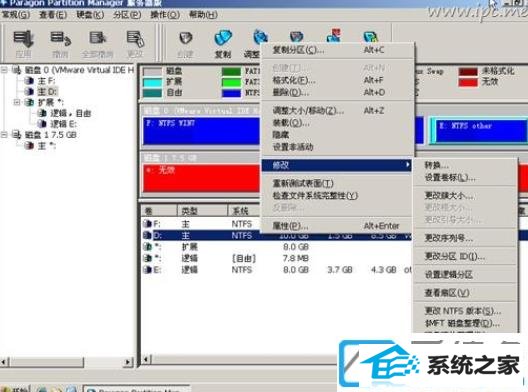Image resolution: width=528 pixels, height=392 pixels.
Task: Open the highlighted 修改 submenu entry
Action: tap(337, 165)
